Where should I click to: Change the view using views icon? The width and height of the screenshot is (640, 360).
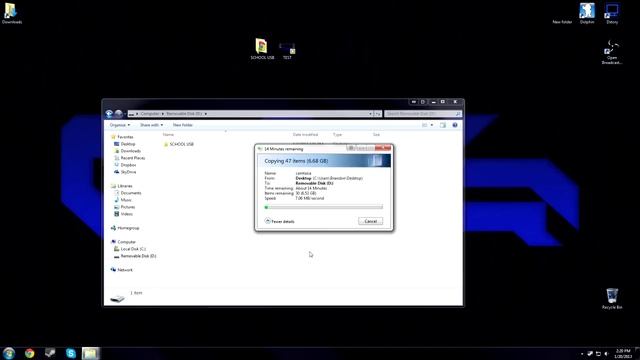point(424,125)
